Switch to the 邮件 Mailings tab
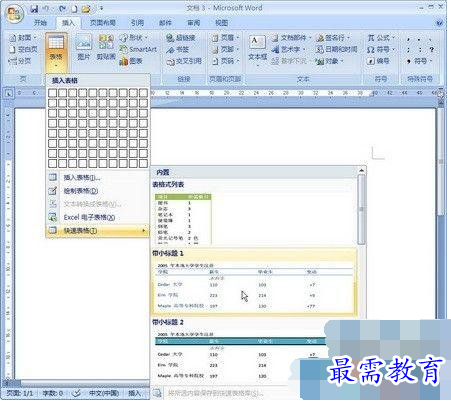 [x=165, y=23]
